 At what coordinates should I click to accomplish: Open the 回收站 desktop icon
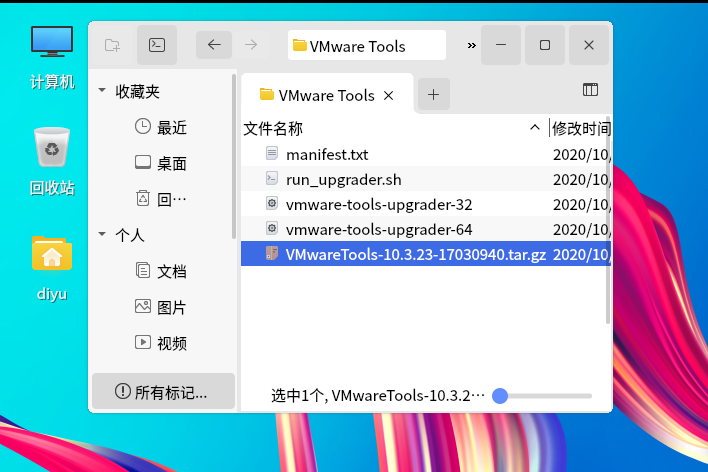[52, 162]
